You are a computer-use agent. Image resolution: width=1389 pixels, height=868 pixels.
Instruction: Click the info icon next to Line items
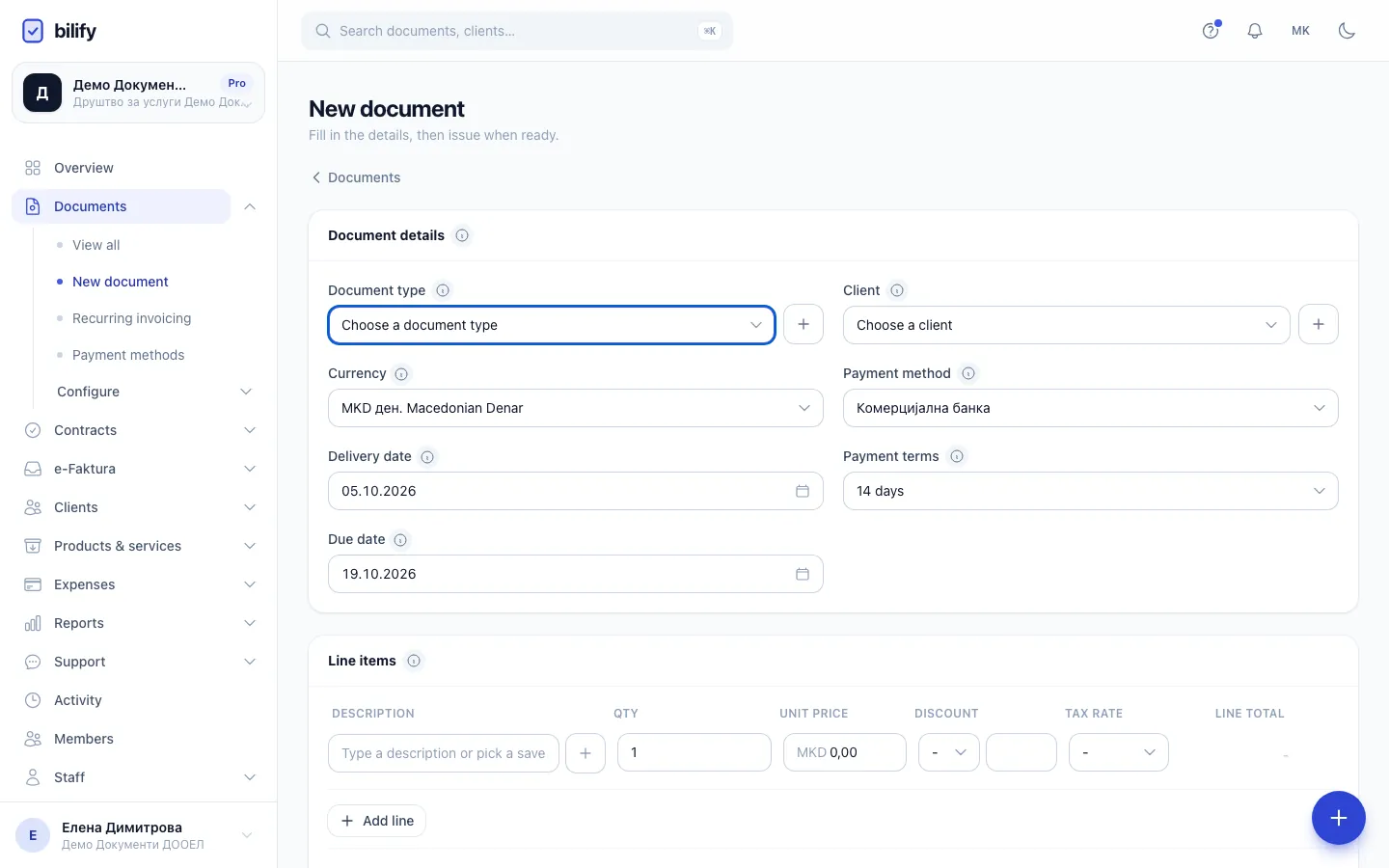[x=414, y=661]
